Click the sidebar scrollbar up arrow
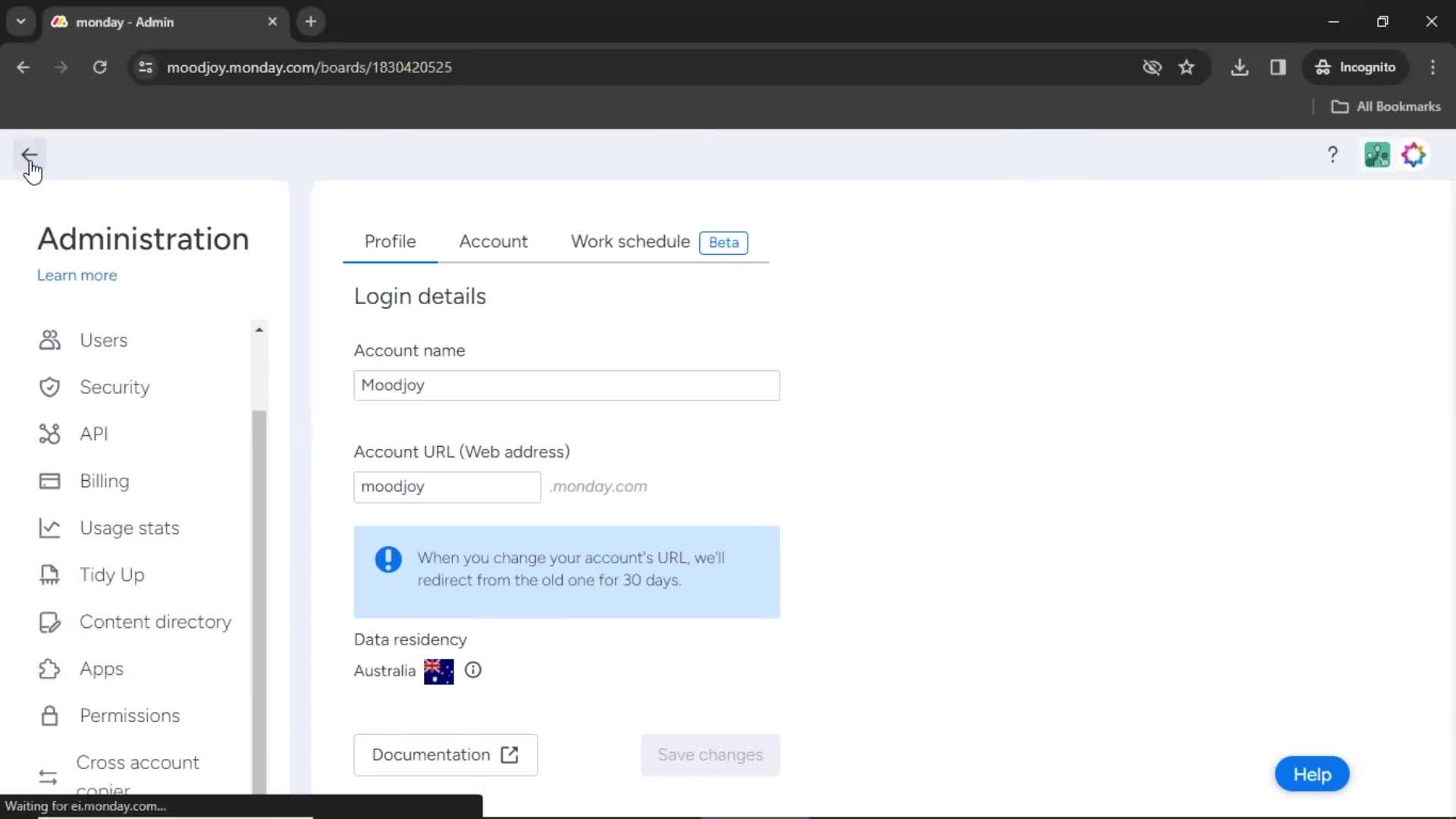The height and width of the screenshot is (819, 1456). [259, 330]
